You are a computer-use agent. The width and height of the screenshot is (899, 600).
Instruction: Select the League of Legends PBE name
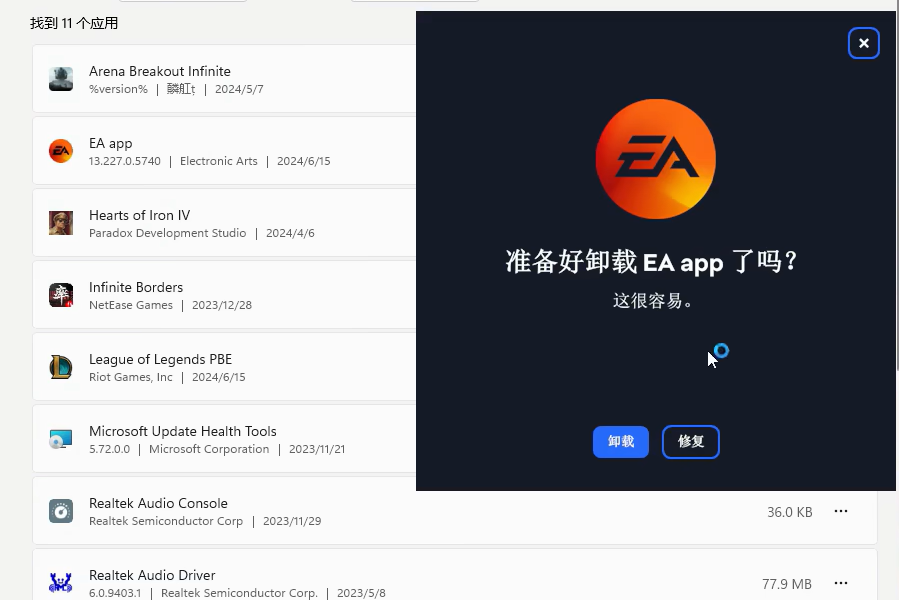[x=161, y=359]
